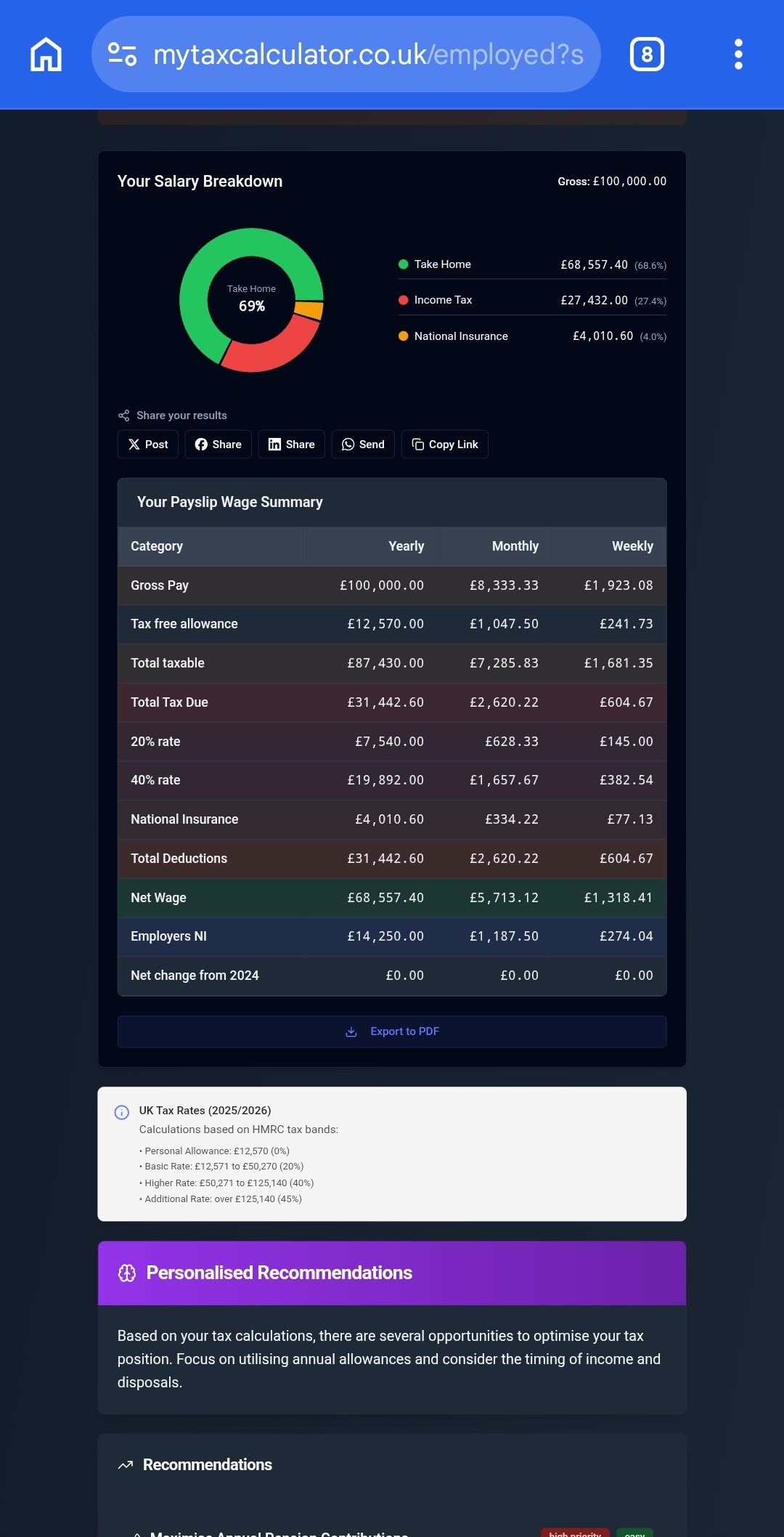Select Net Wage weekly value £1,318.41
Screen dimensions: 784x1537
point(618,898)
